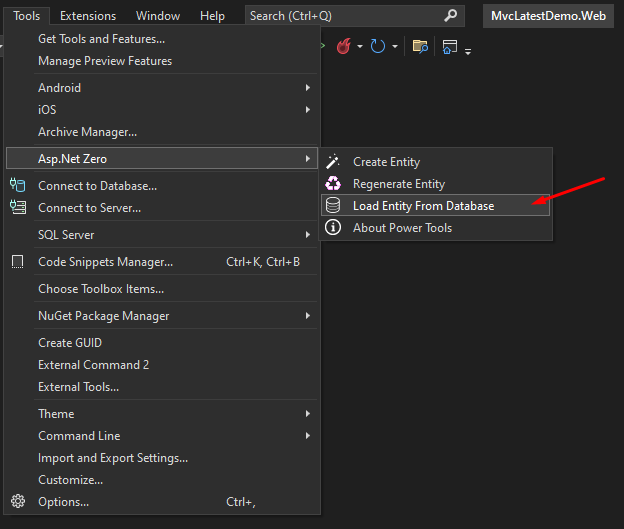The height and width of the screenshot is (529, 624).
Task: Select Manage Preview Features
Action: (162, 61)
